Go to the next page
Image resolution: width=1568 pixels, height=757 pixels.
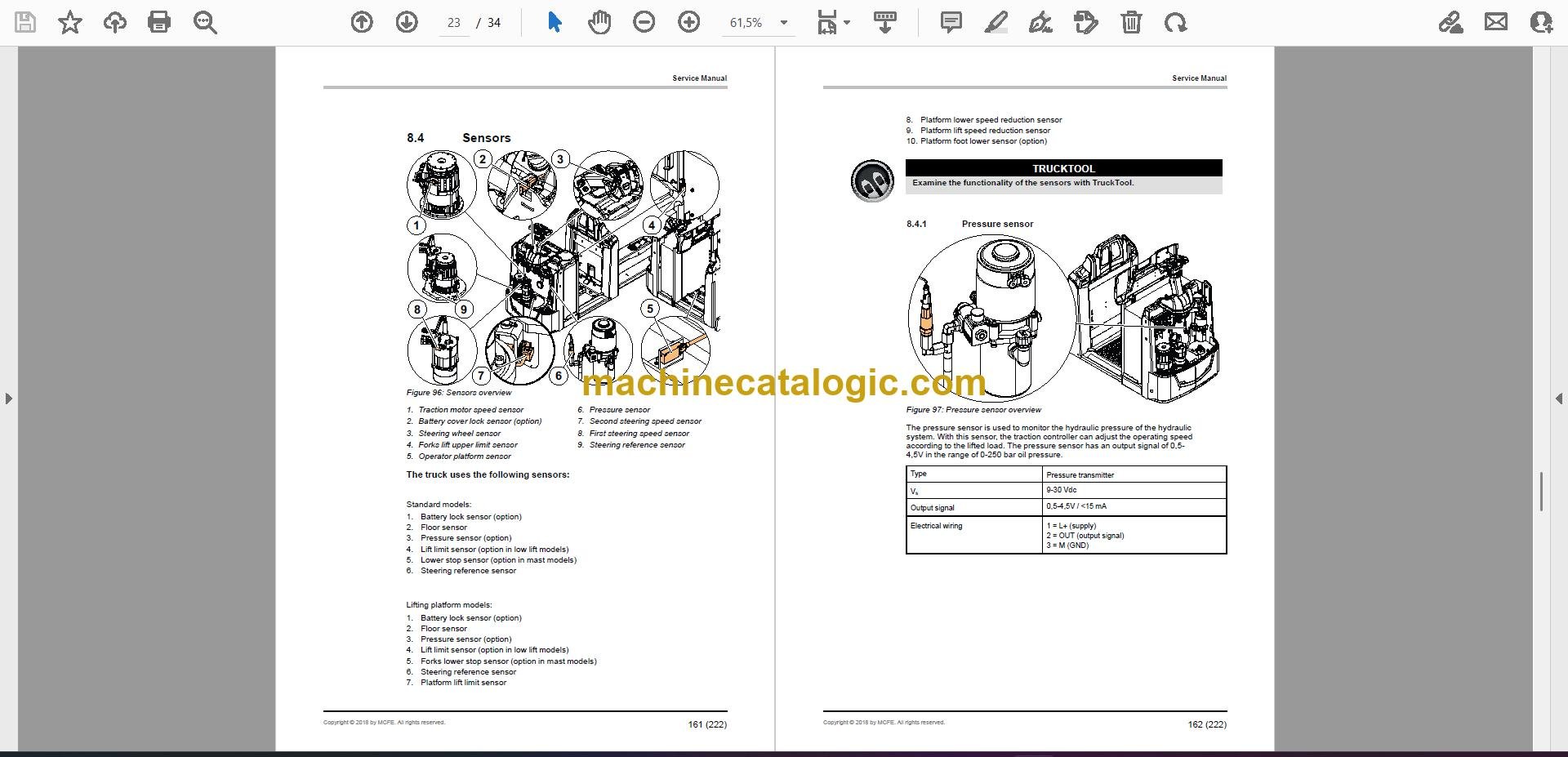pos(407,22)
